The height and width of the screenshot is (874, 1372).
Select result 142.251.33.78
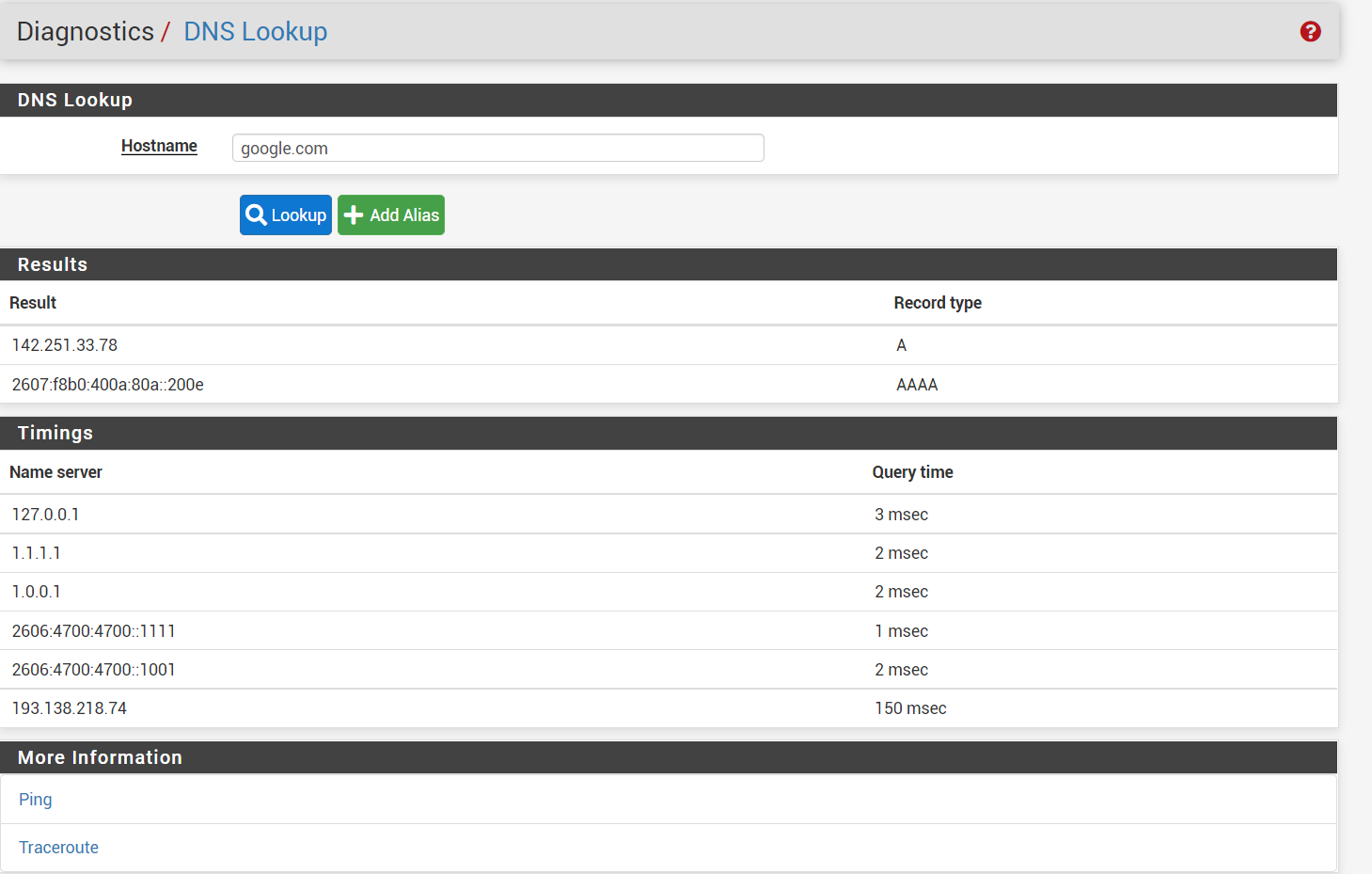65,345
